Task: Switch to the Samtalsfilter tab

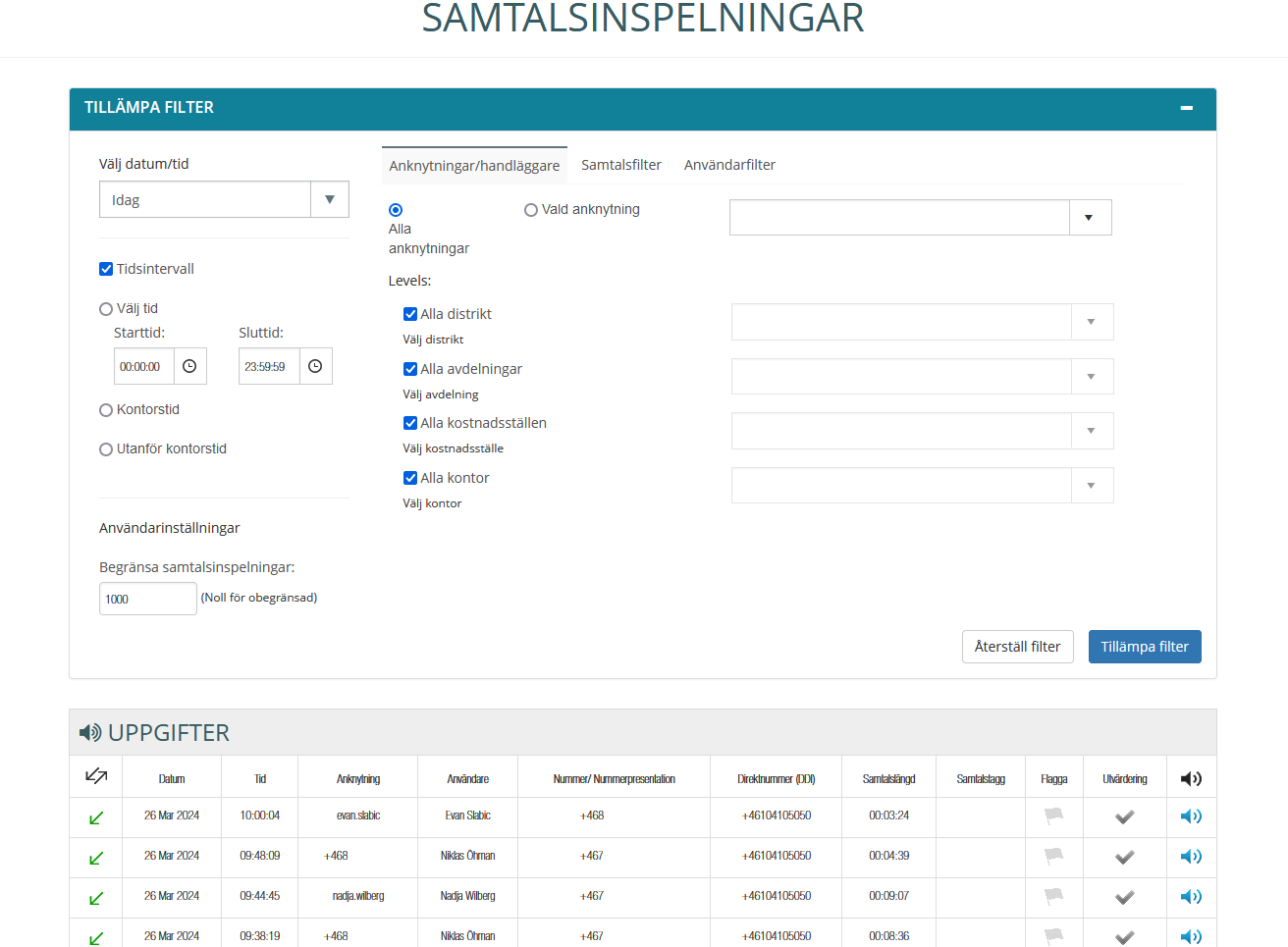Action: [x=620, y=165]
